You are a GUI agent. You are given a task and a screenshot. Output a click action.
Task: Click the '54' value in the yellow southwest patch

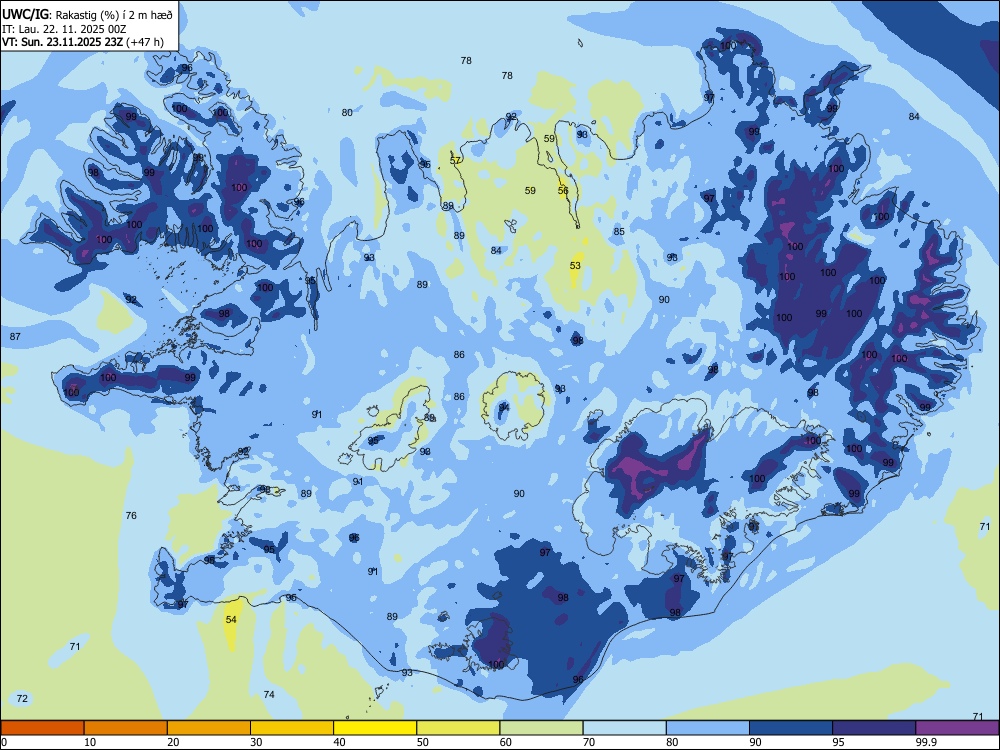(x=231, y=619)
